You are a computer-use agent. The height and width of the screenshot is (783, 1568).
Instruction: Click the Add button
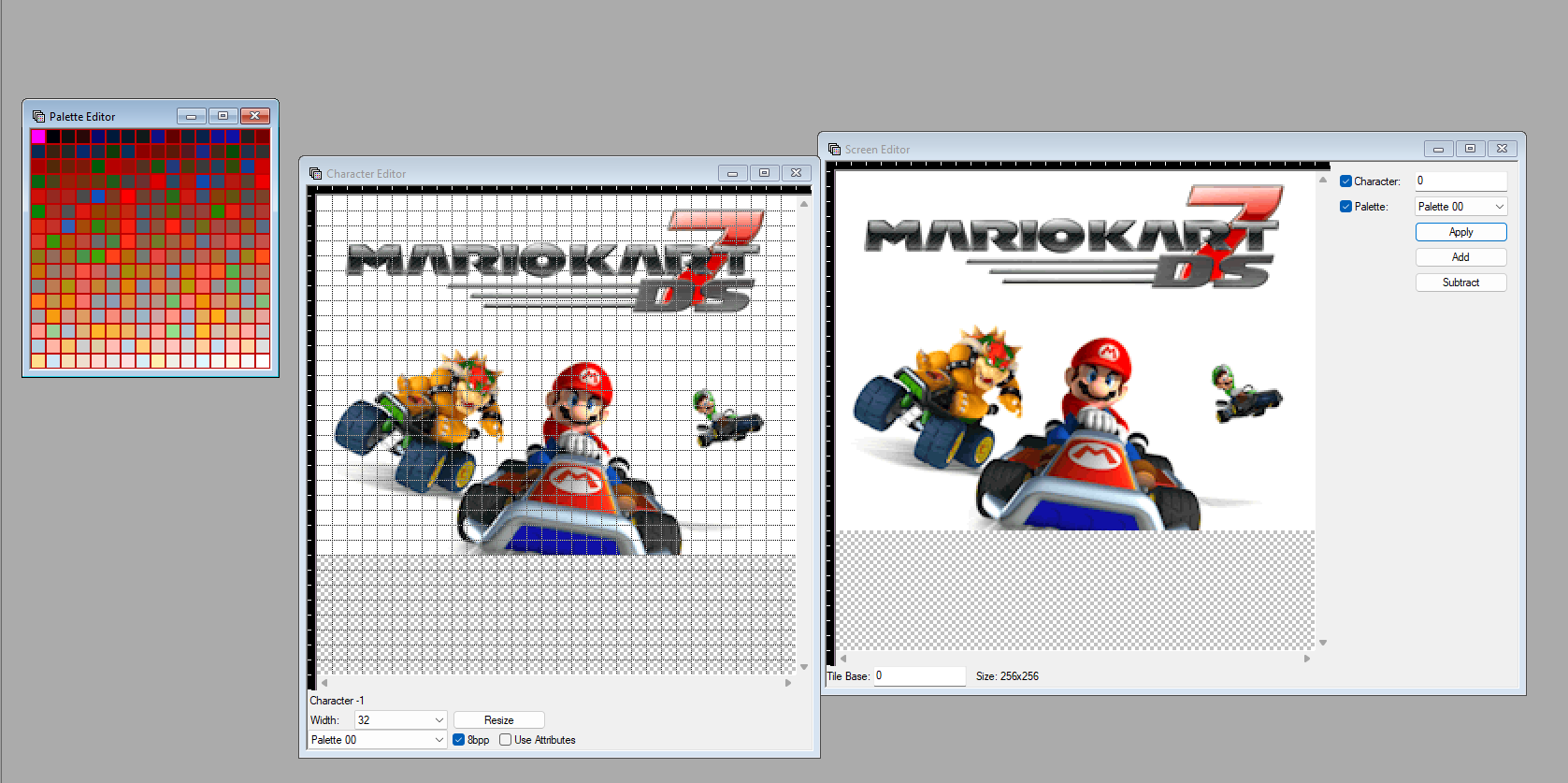point(1460,257)
